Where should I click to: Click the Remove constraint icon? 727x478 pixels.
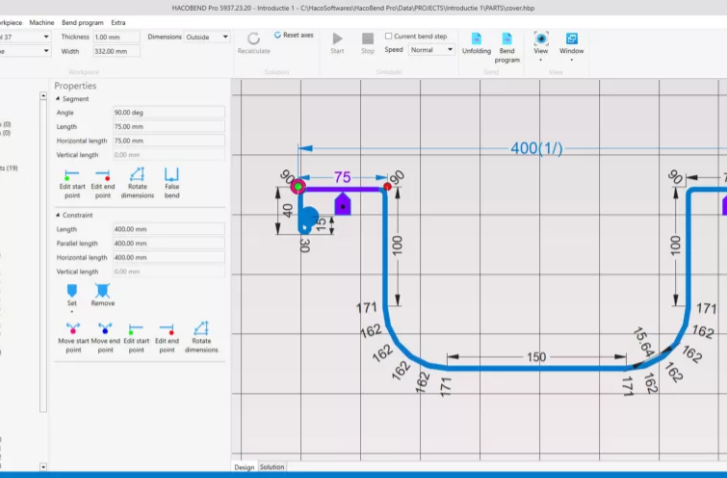click(102, 293)
